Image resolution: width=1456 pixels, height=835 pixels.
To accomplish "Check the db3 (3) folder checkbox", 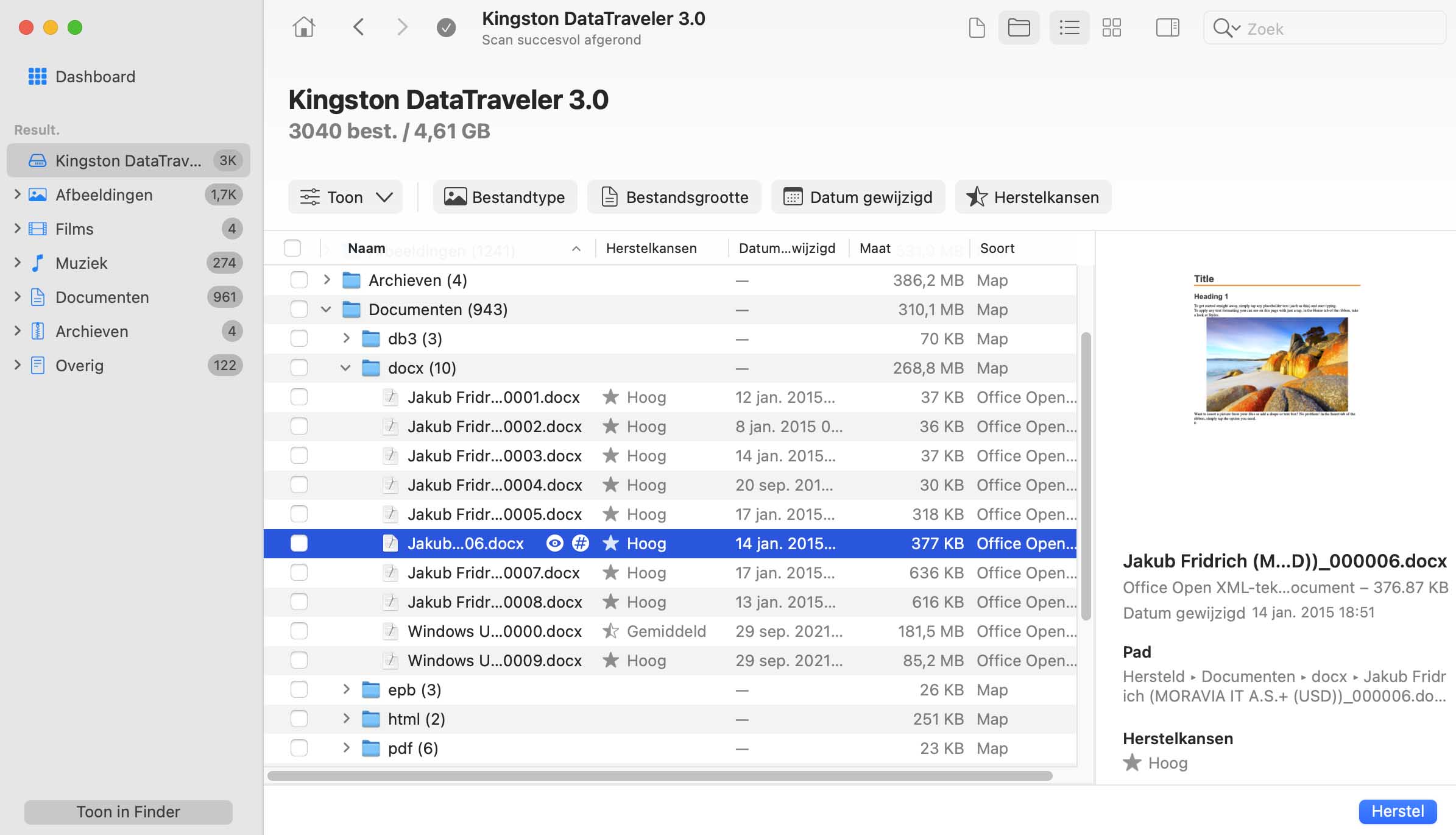I will coord(299,338).
